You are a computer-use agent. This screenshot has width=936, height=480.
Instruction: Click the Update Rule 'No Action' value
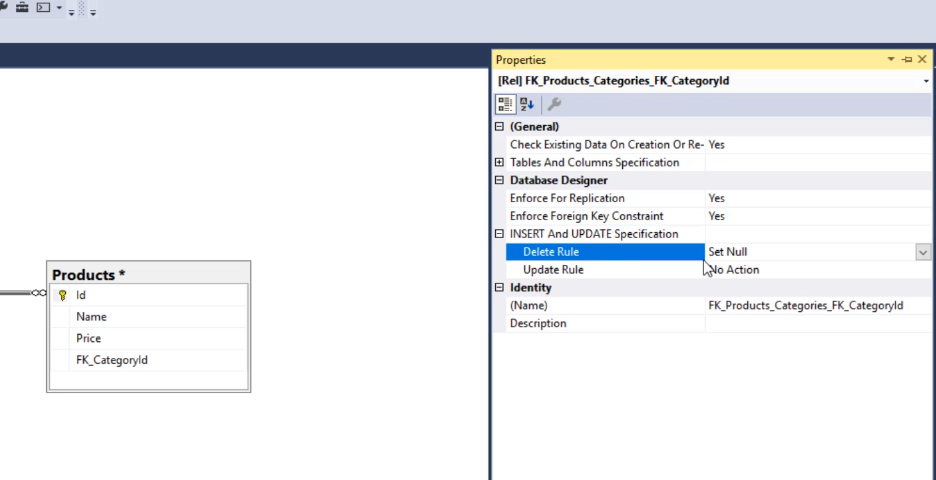734,270
